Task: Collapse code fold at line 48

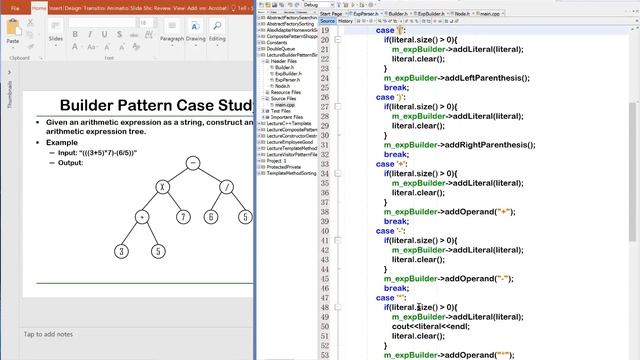Action: tap(338, 307)
